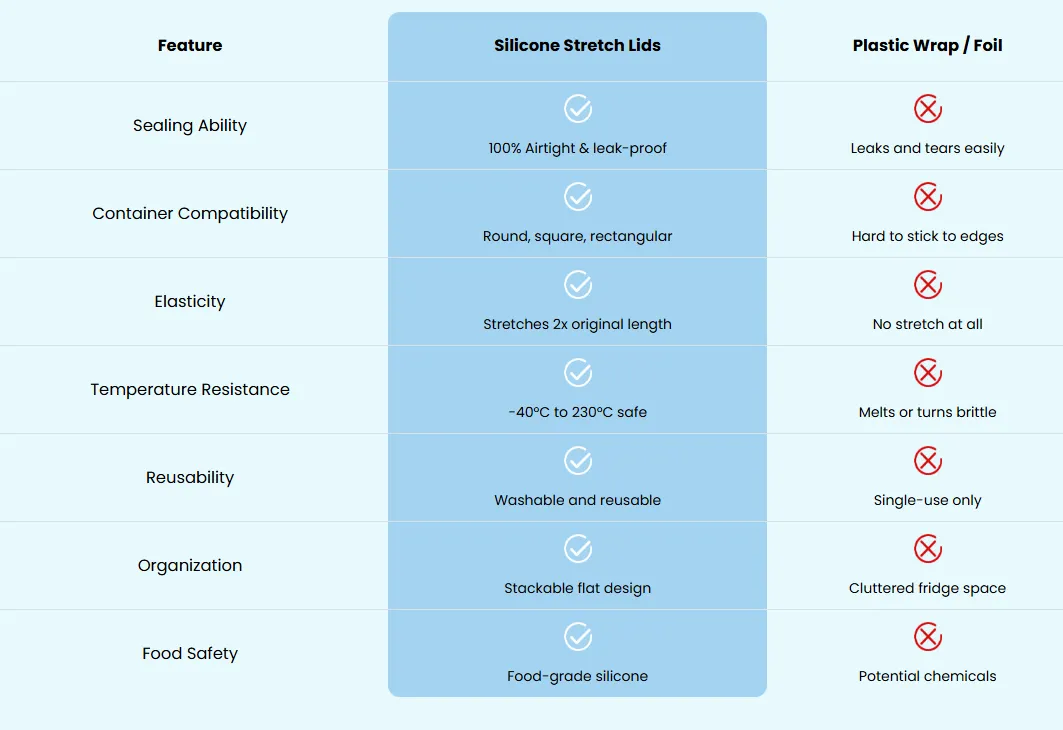The height and width of the screenshot is (730, 1063).
Task: Click the Food Safety row label
Action: tap(190, 653)
